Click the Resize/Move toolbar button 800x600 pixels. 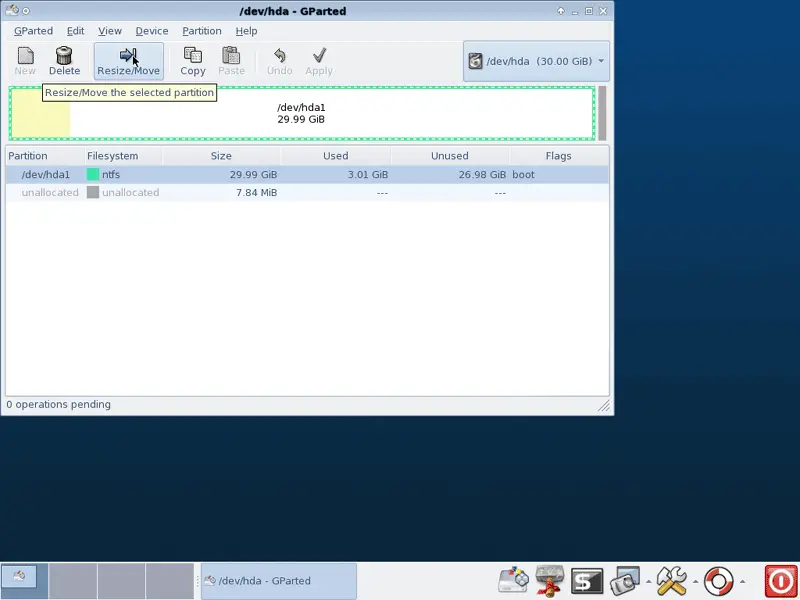tap(129, 61)
